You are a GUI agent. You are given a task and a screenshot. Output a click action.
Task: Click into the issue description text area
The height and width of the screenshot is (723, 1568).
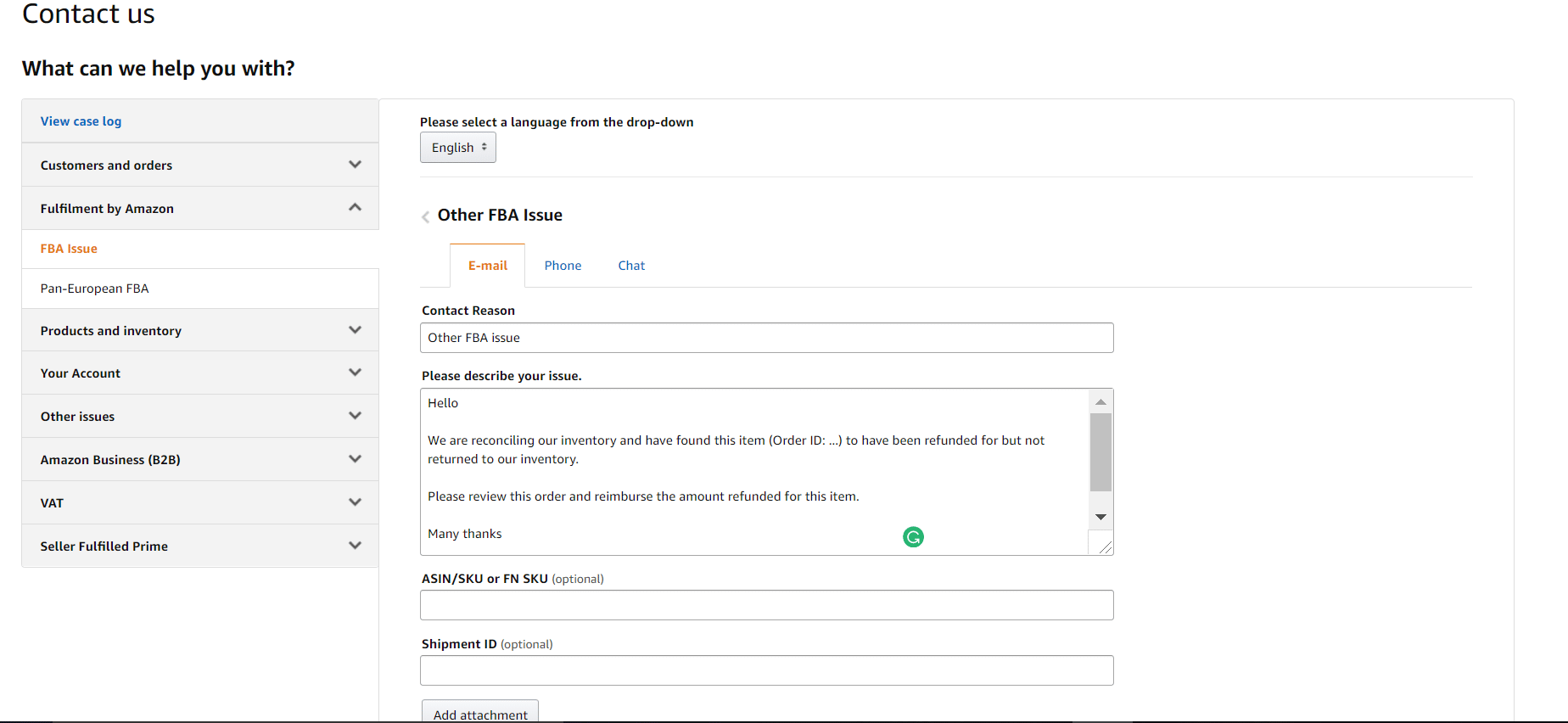[753, 472]
